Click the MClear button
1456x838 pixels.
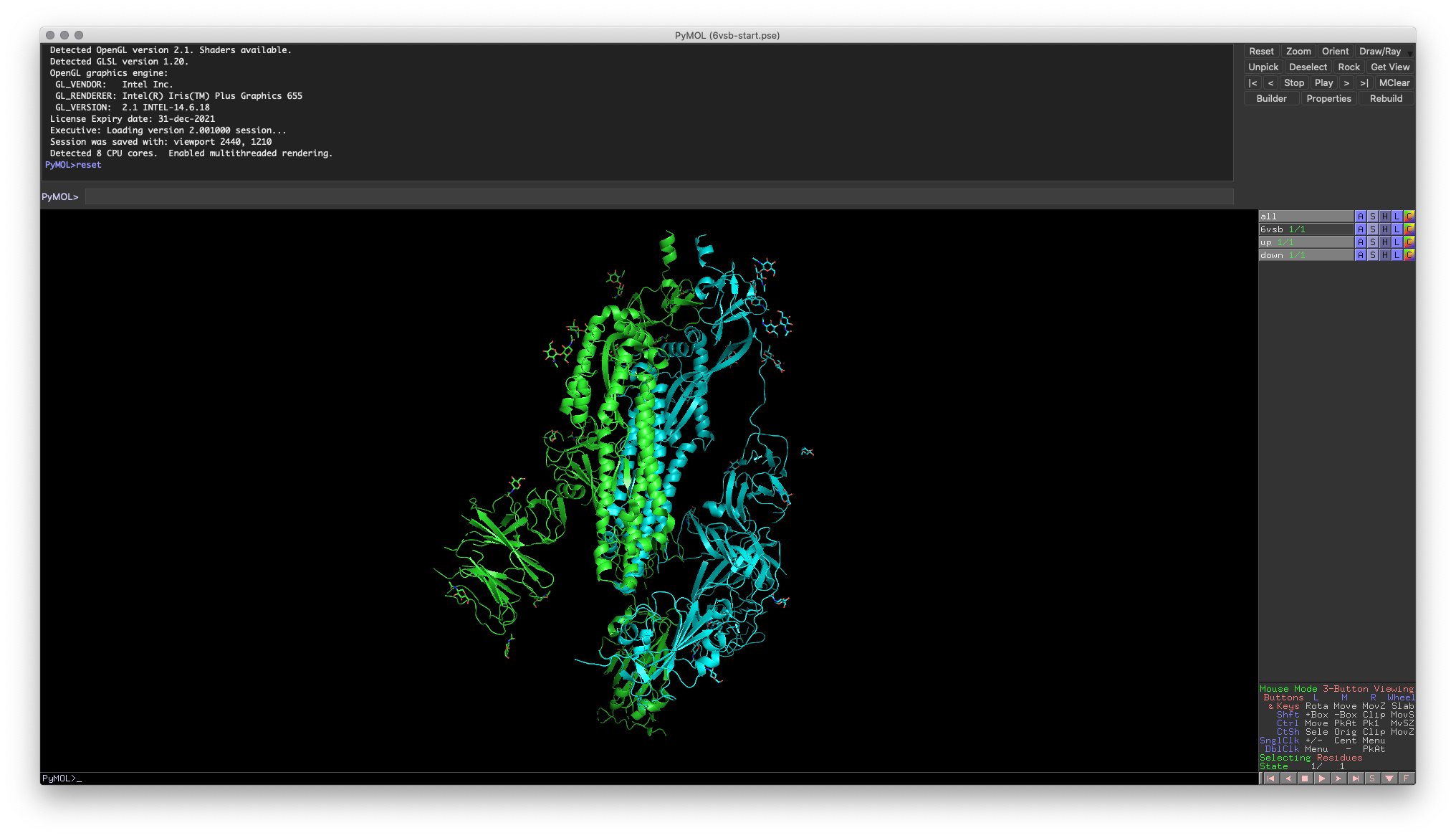(1394, 83)
